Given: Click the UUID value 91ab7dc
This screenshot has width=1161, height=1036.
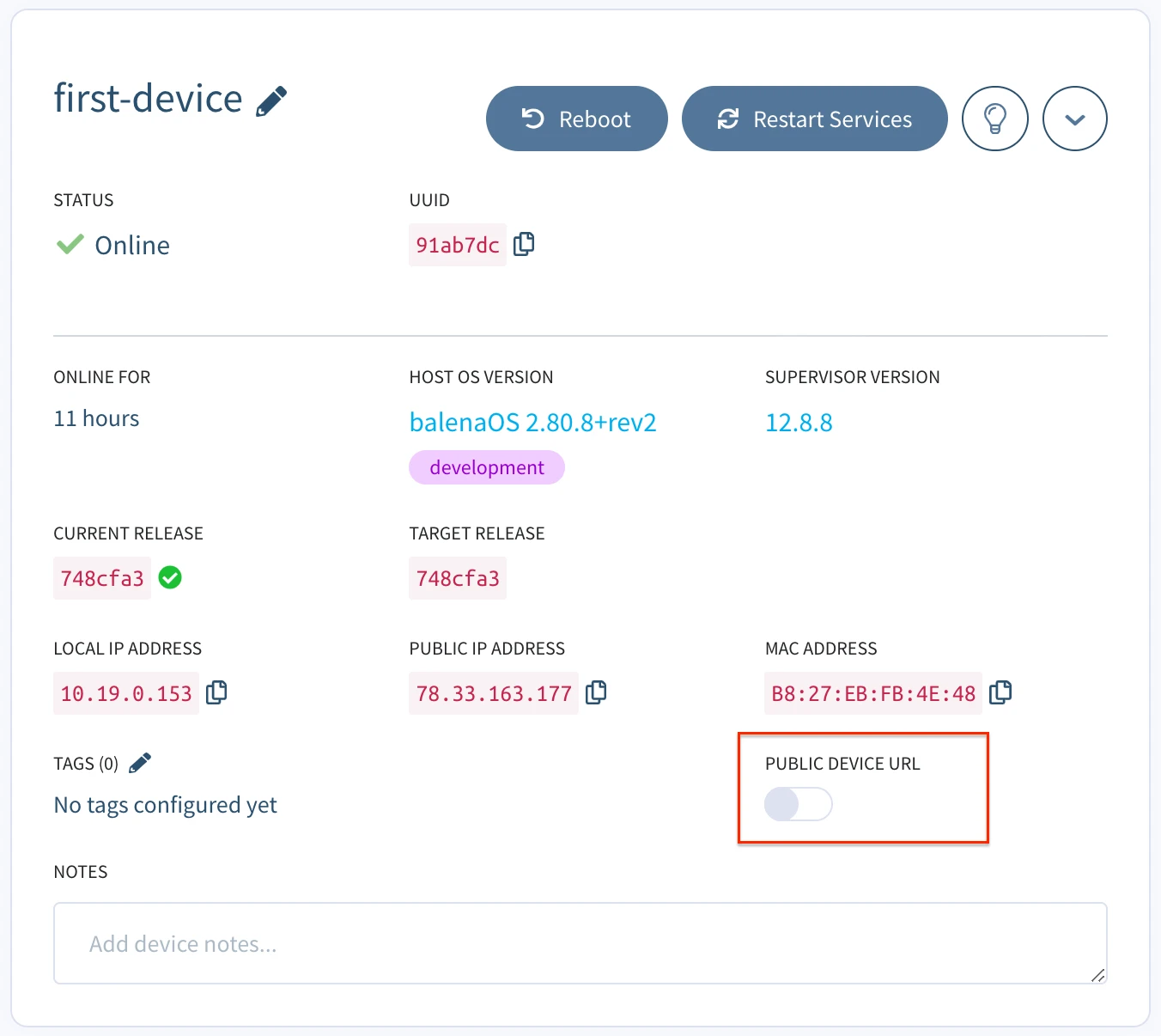Looking at the screenshot, I should [457, 244].
